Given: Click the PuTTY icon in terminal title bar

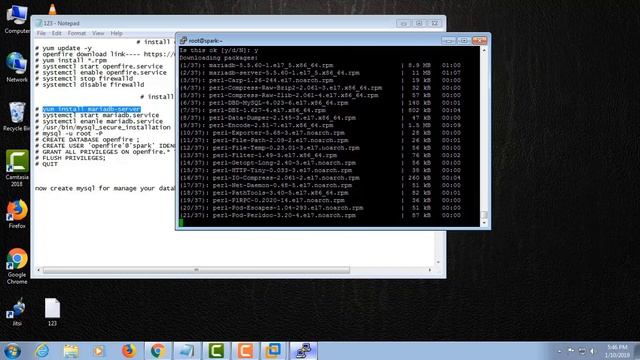Looking at the screenshot, I should pos(183,40).
